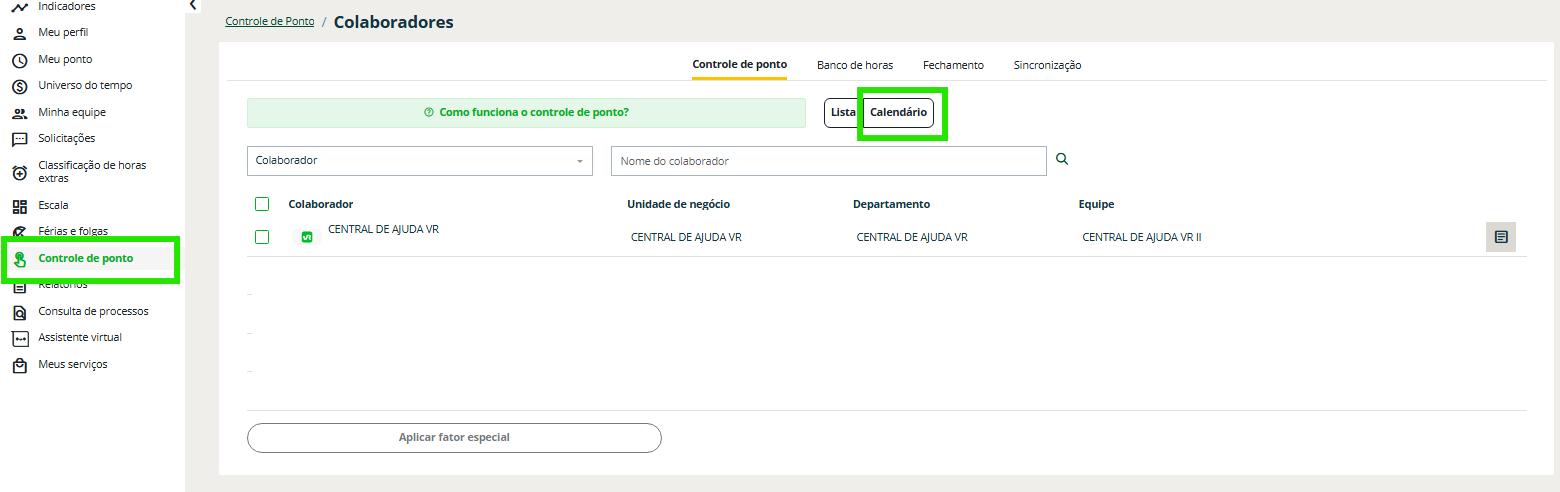Screen dimensions: 1560x492
Task: Open Meu ponto clock icon
Action: tap(19, 60)
